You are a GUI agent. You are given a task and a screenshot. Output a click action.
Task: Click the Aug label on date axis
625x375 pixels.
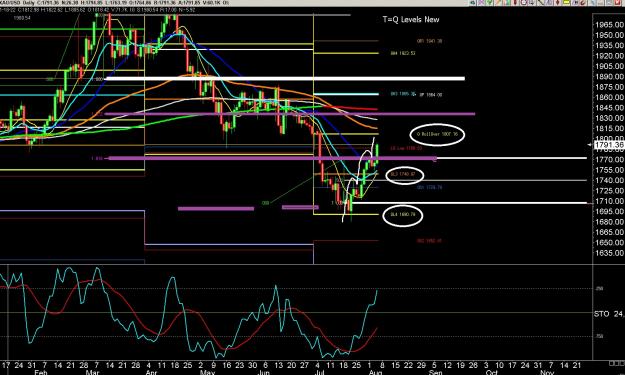click(375, 372)
